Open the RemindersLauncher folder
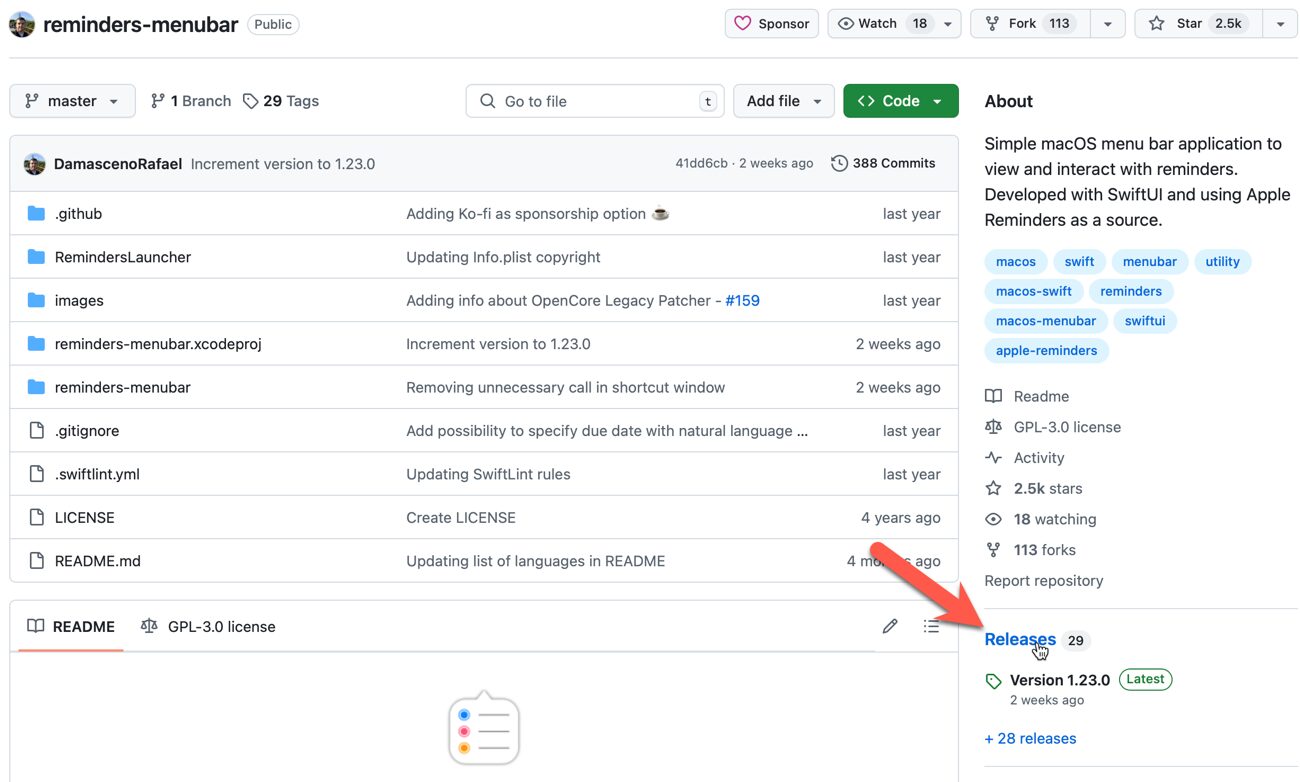The height and width of the screenshot is (782, 1300). 123,257
